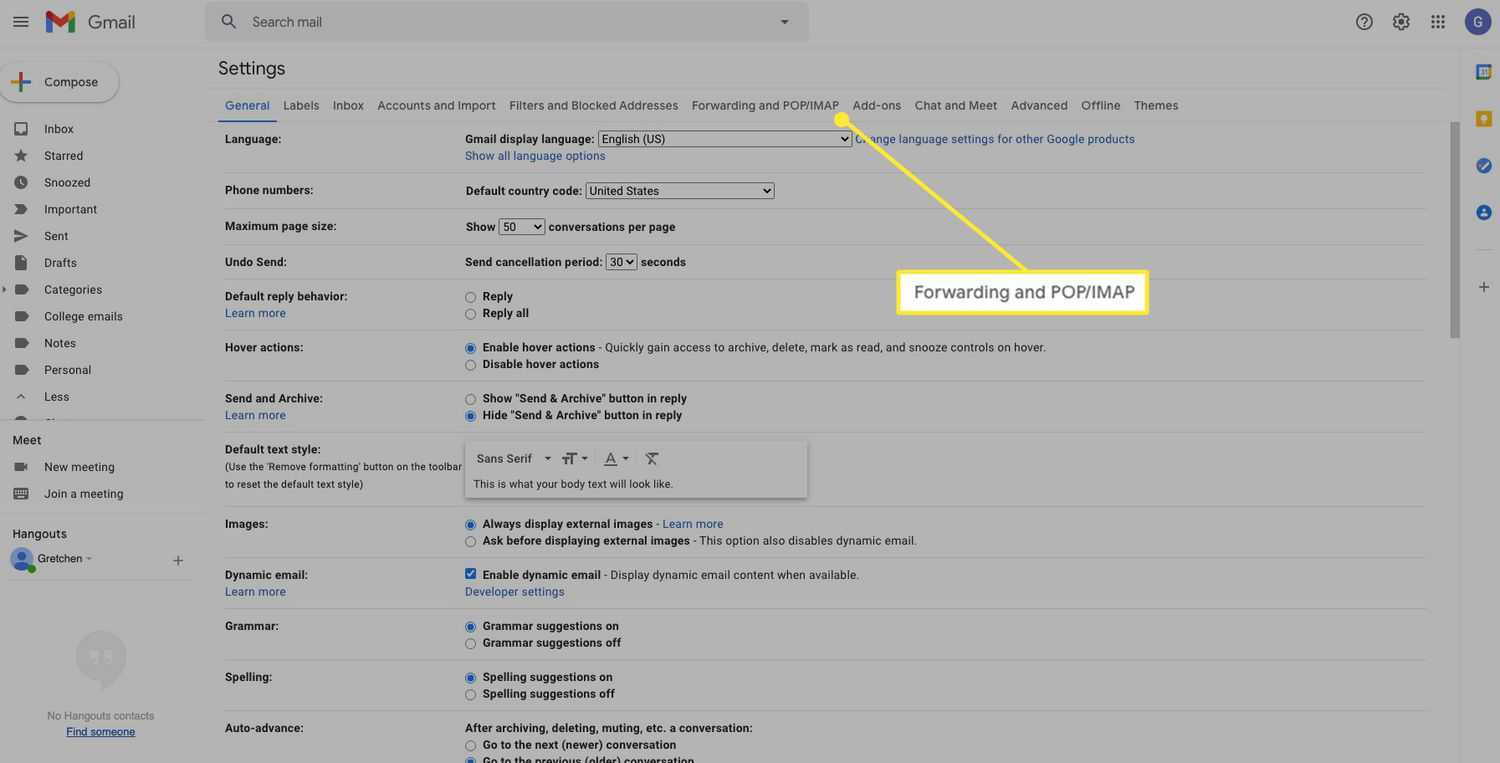Open the main menu hamburger icon

pos(20,21)
